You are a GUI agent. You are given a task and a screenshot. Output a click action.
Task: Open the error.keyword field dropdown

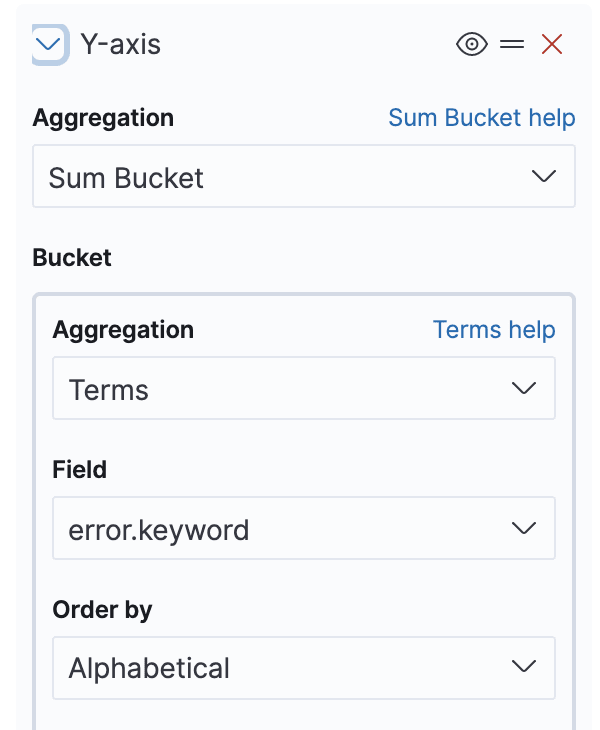(x=304, y=528)
